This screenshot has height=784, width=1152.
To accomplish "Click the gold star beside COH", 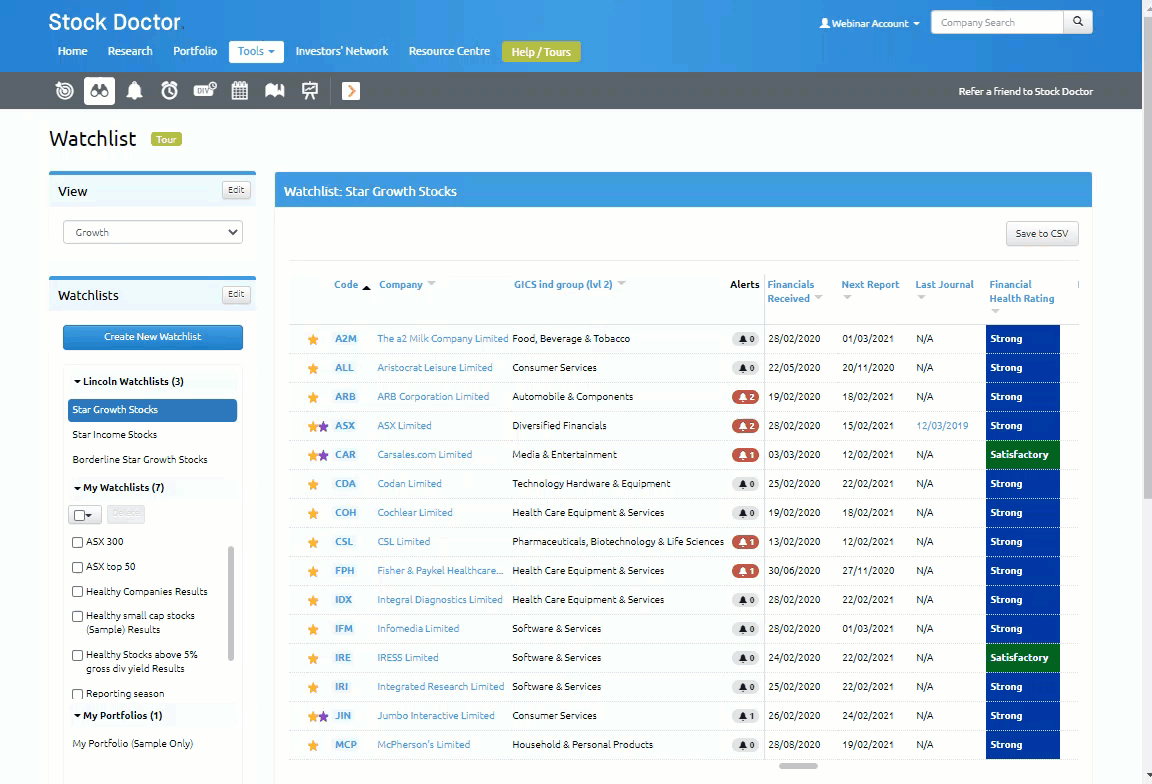I will [313, 514].
